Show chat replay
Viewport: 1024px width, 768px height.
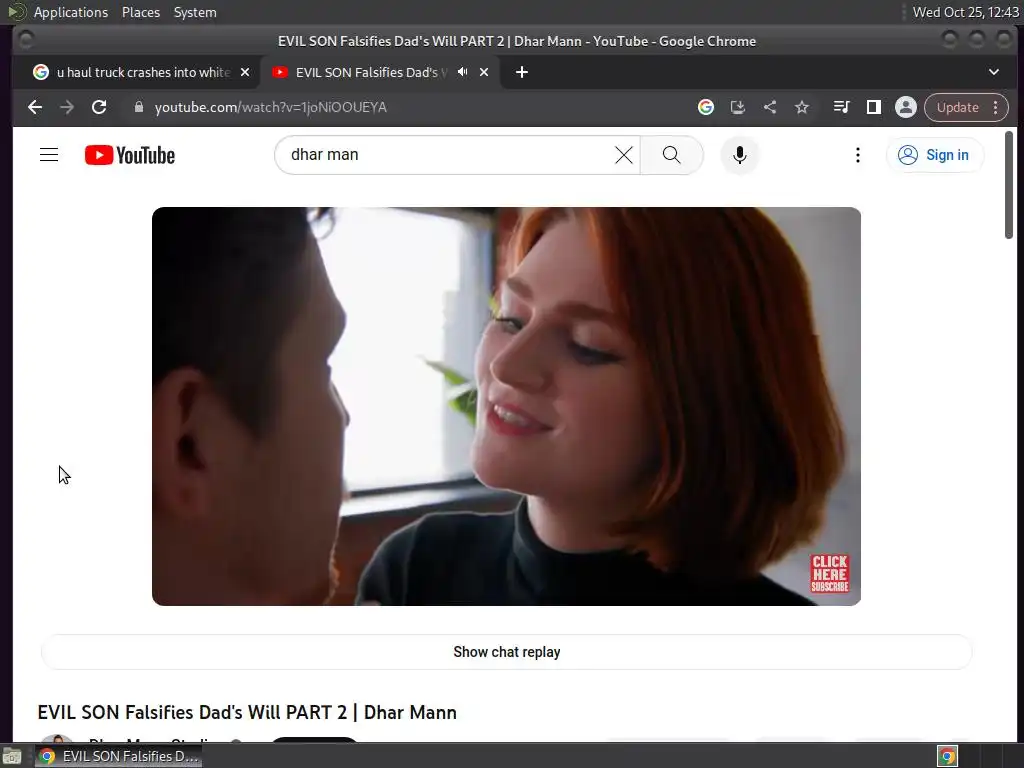point(506,652)
